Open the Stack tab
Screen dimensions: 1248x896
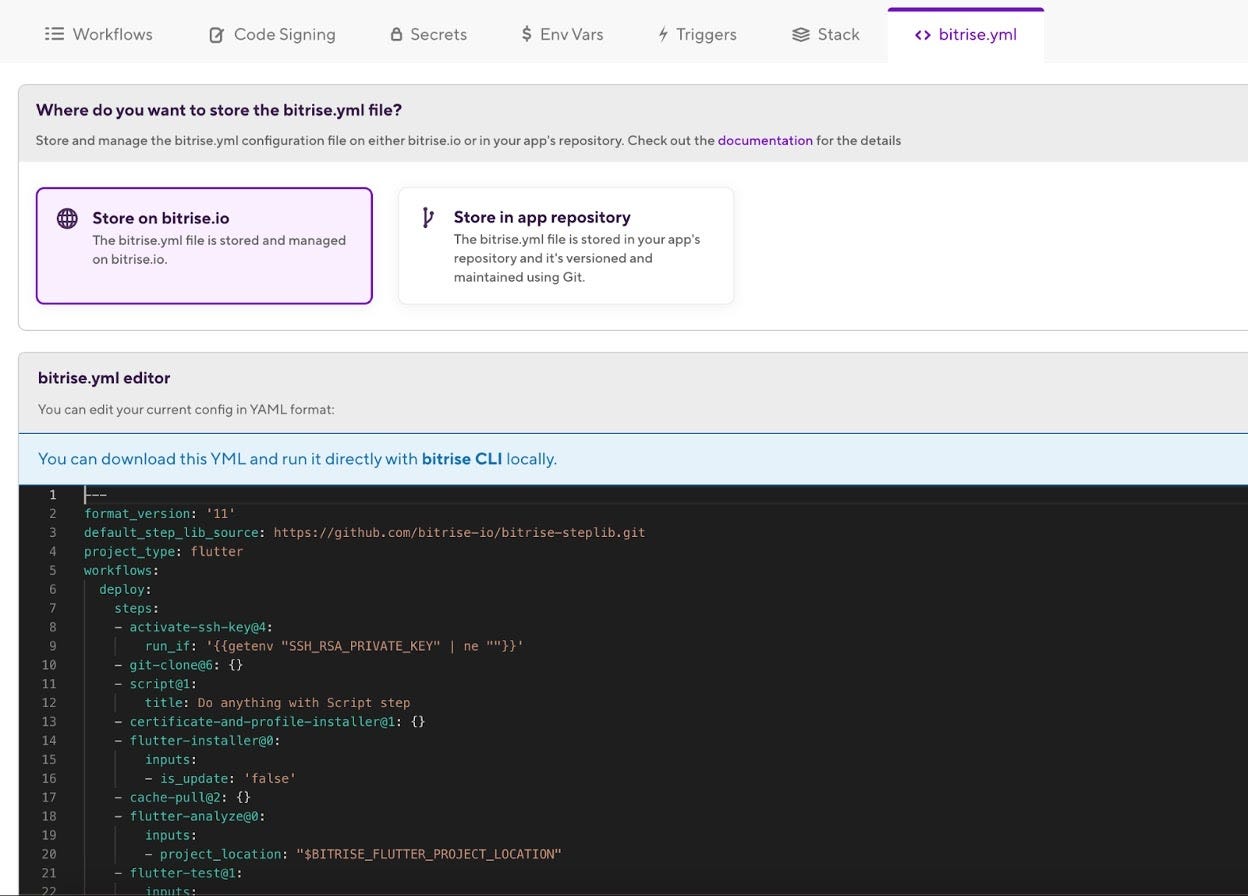pos(826,34)
